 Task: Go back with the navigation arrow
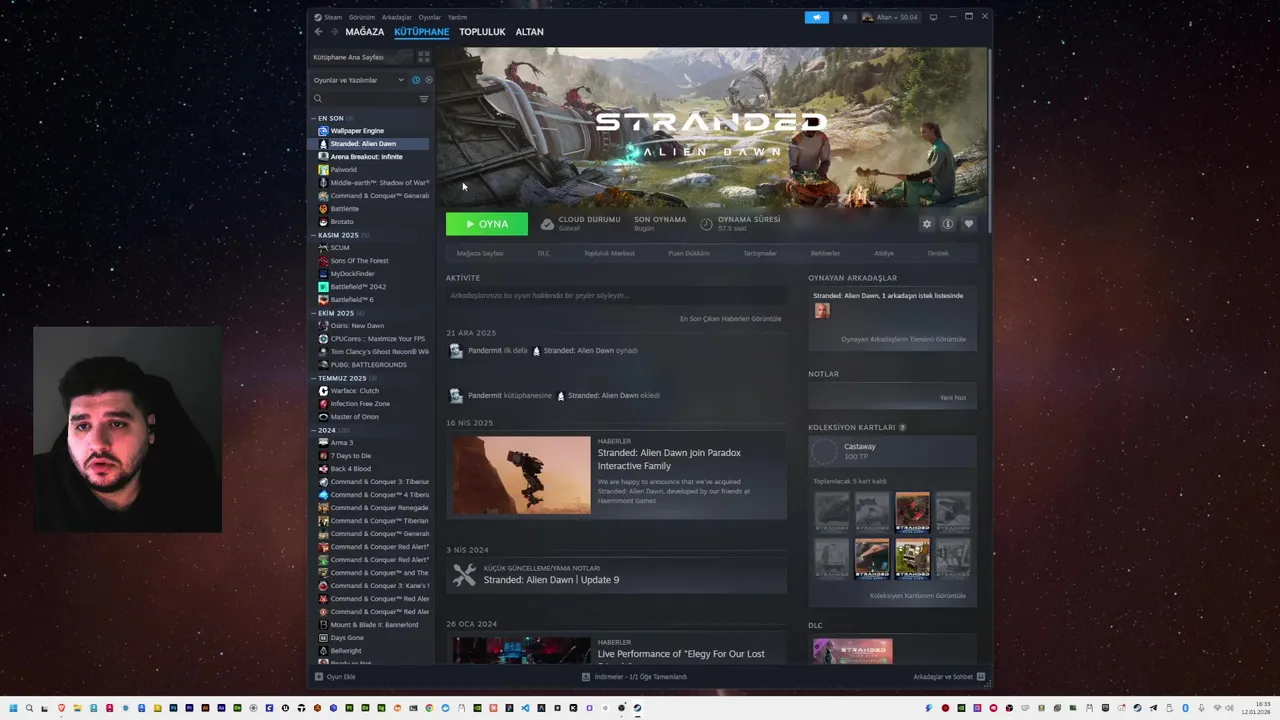tap(319, 32)
